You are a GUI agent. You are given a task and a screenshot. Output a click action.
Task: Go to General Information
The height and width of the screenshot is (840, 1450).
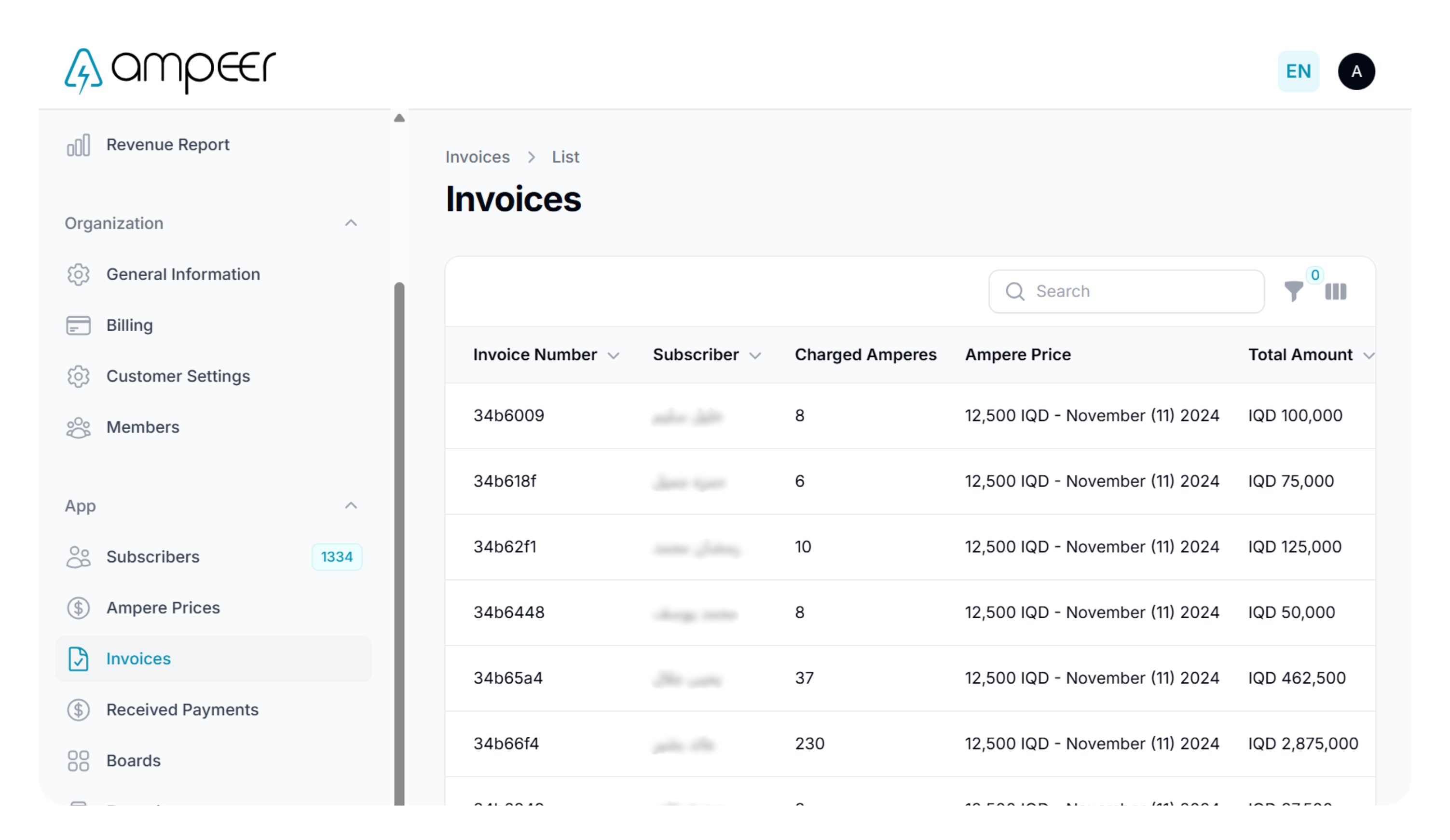coord(183,274)
